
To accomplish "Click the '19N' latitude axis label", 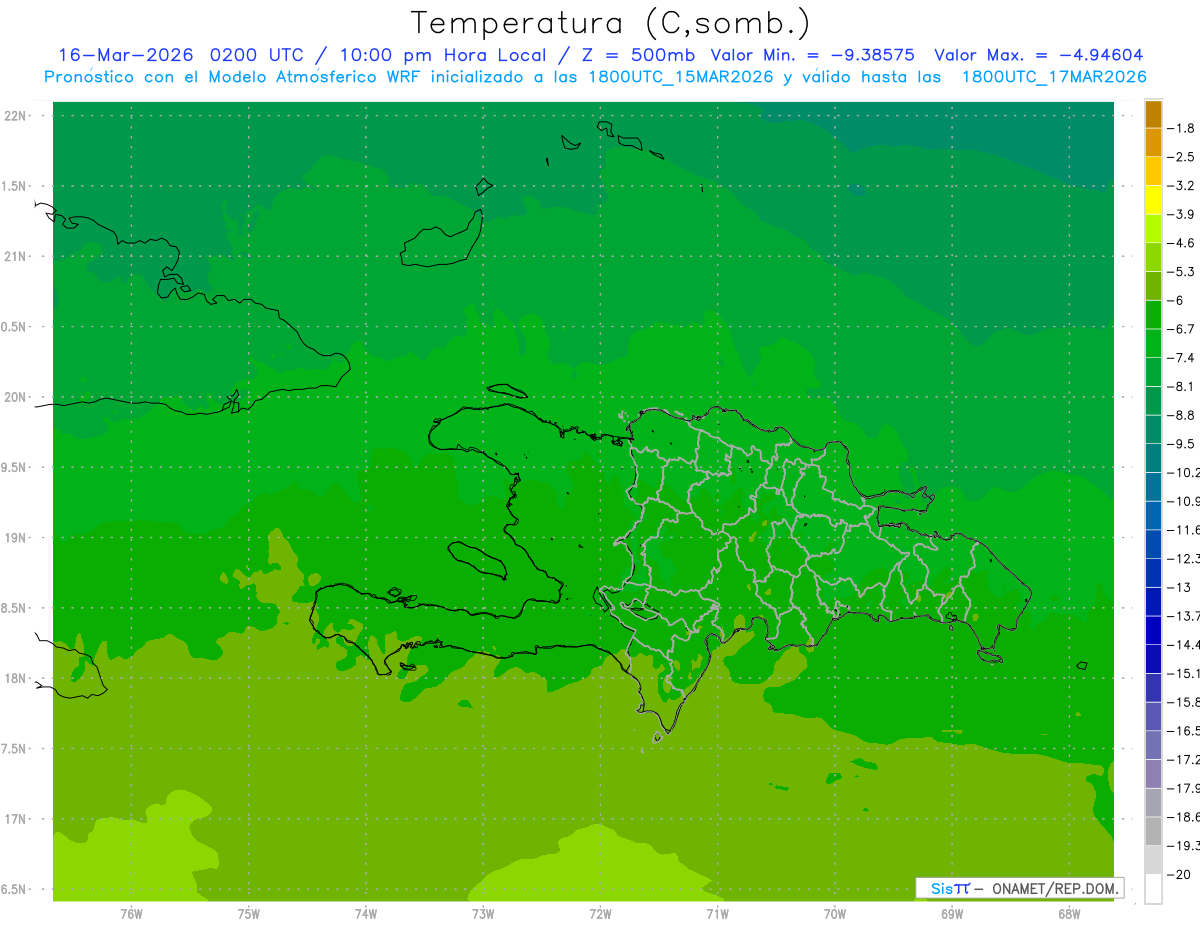I will click(x=17, y=537).
